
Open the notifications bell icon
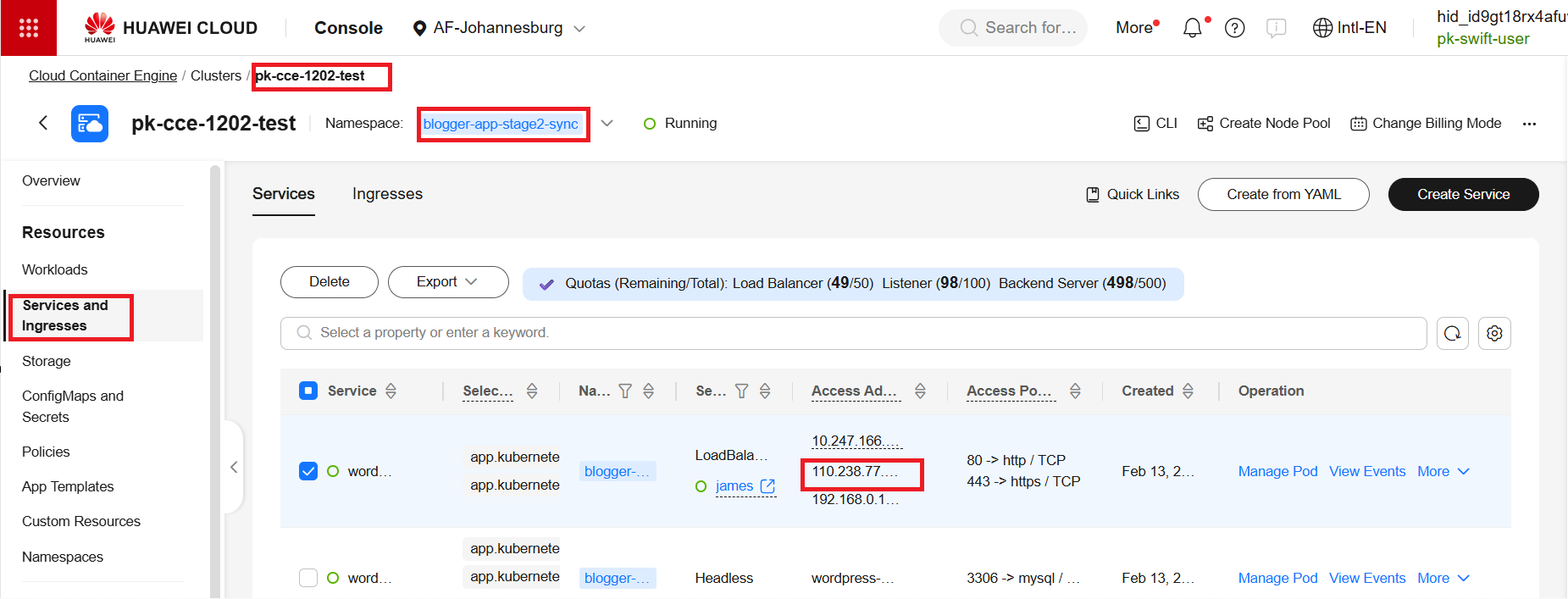pyautogui.click(x=1193, y=28)
